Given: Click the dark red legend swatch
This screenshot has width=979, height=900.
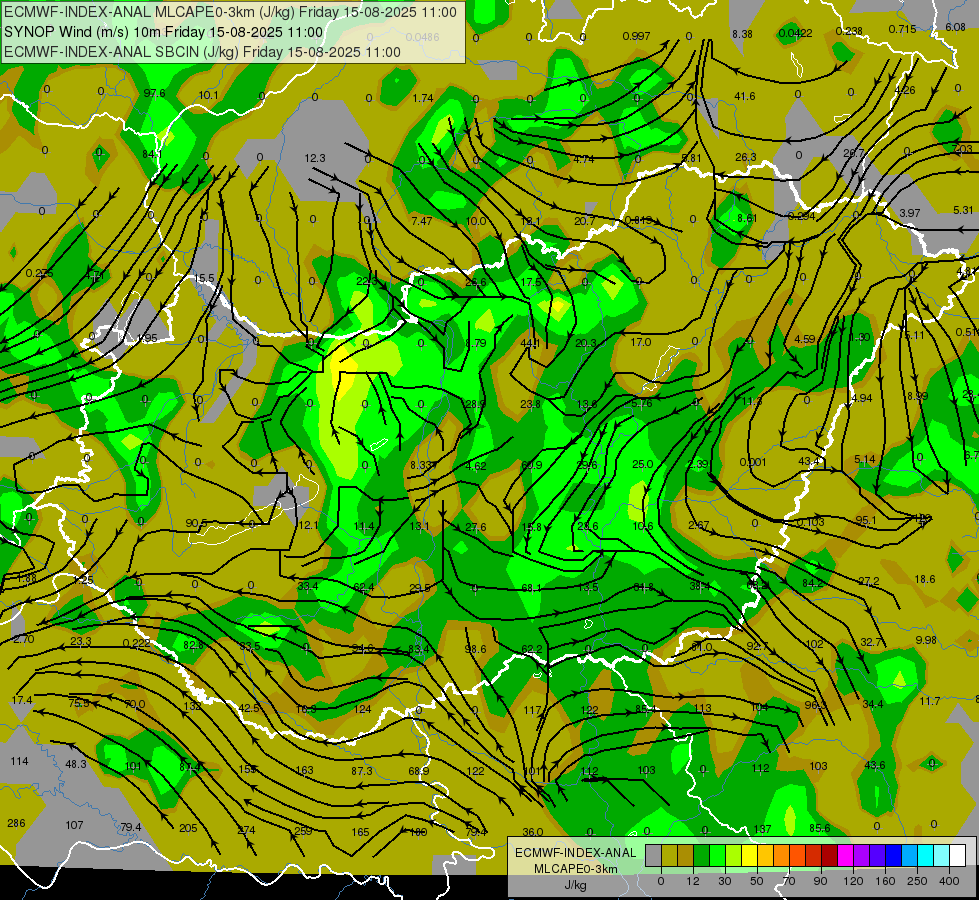Looking at the screenshot, I should click(x=830, y=855).
